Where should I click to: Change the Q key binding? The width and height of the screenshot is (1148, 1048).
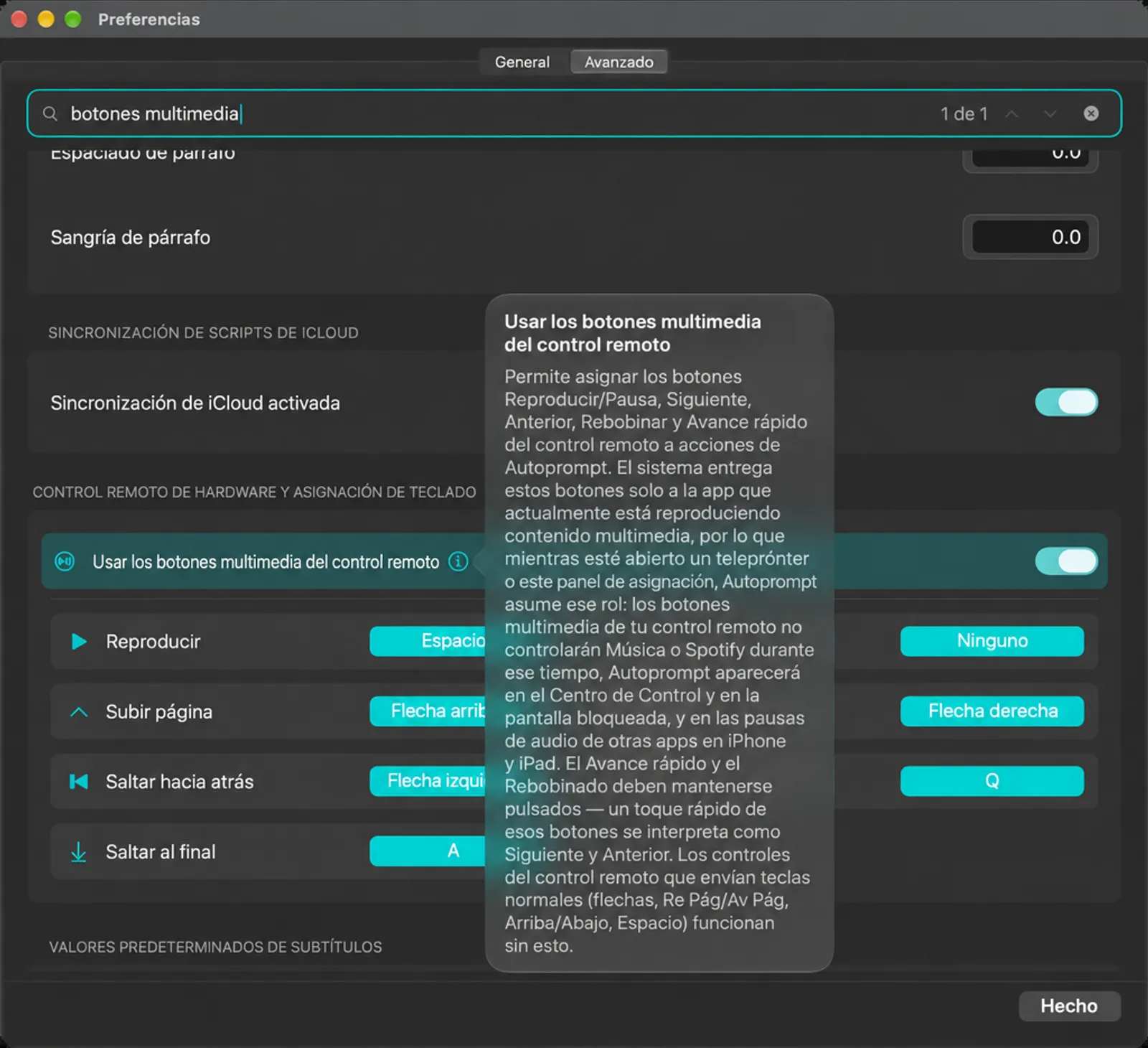point(992,781)
